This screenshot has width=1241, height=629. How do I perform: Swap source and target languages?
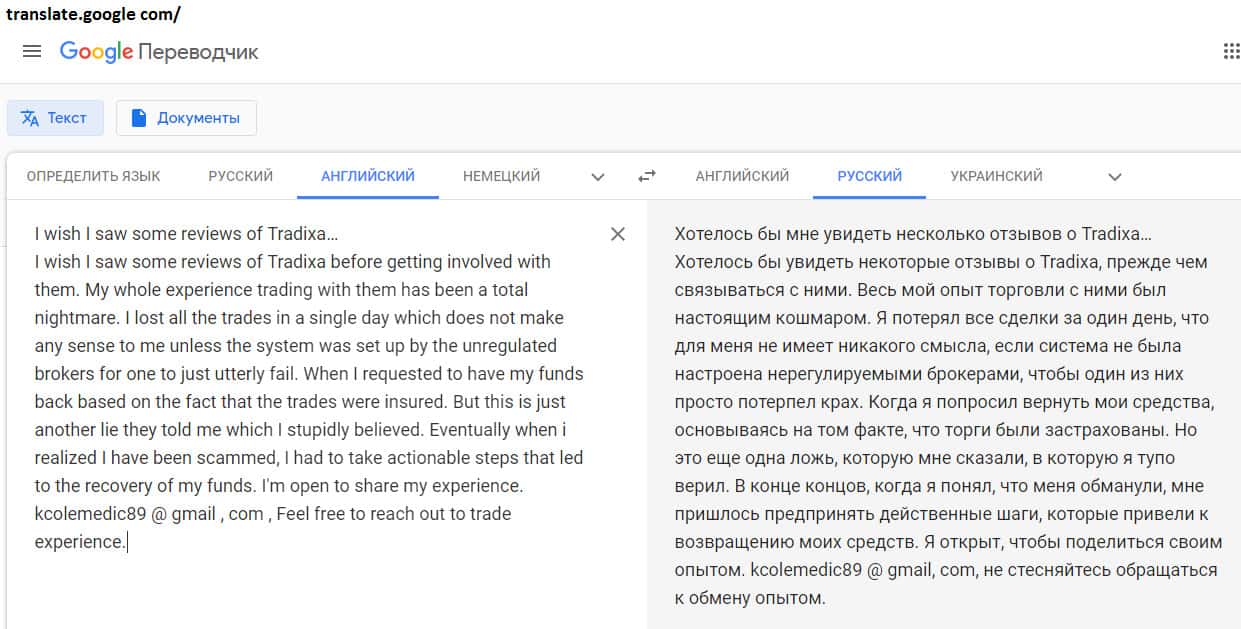coord(647,176)
